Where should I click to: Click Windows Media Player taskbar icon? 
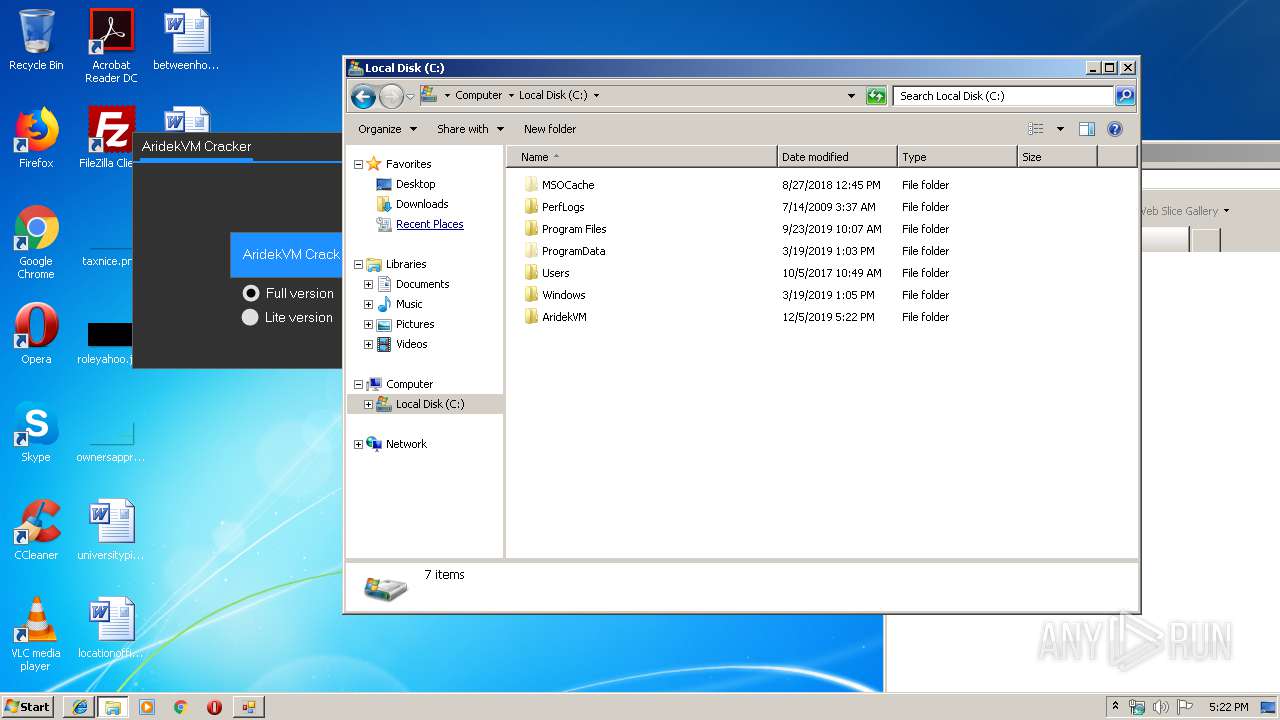click(x=147, y=707)
